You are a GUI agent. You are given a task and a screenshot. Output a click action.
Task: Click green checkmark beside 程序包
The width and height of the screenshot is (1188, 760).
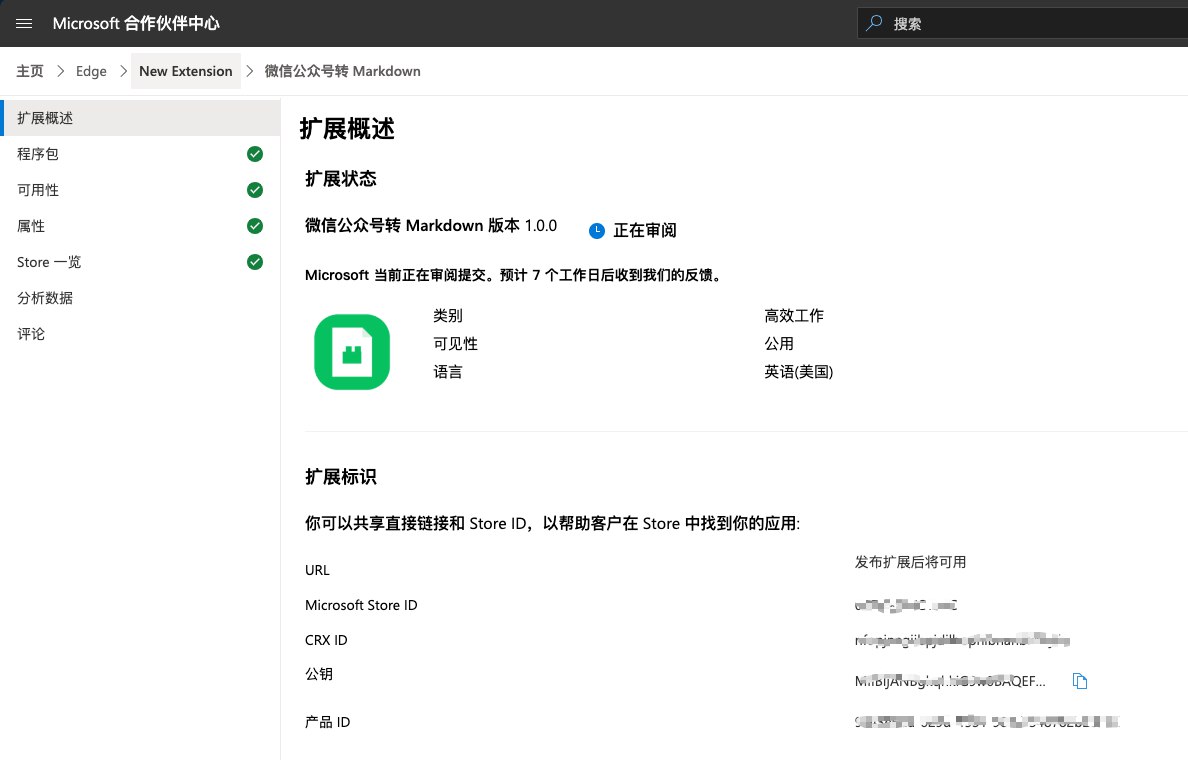click(x=255, y=154)
